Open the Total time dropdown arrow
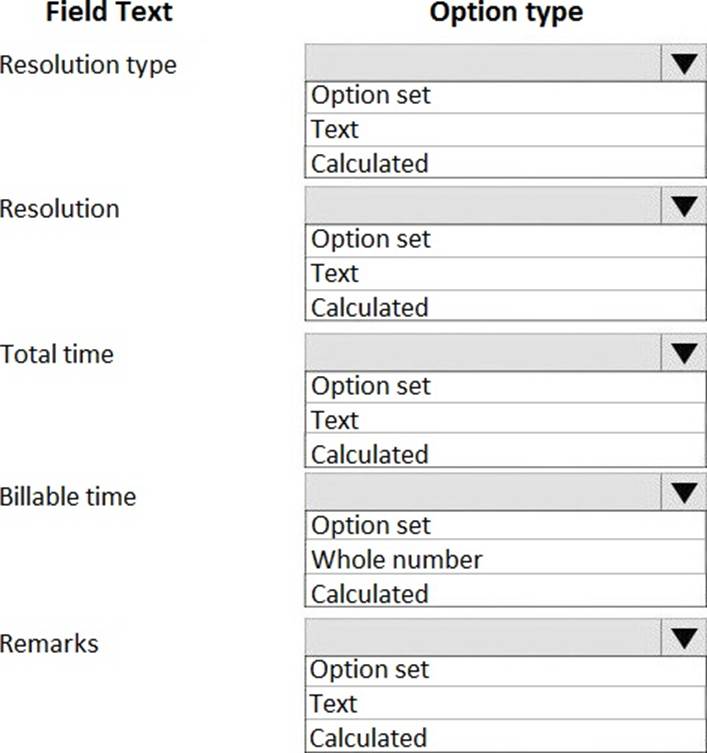The width and height of the screenshot is (707, 753). click(x=683, y=353)
